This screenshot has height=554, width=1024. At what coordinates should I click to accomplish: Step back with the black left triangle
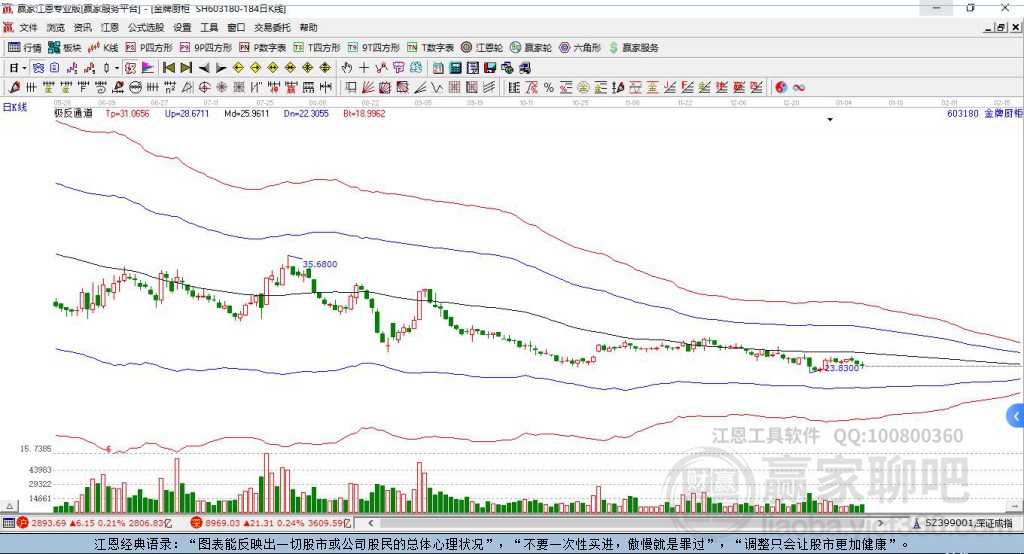point(204,68)
